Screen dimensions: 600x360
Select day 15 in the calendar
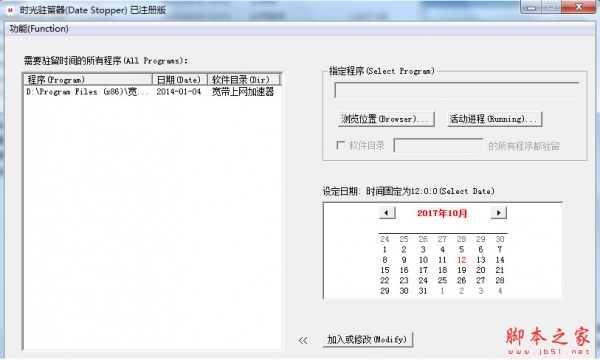[x=385, y=270]
